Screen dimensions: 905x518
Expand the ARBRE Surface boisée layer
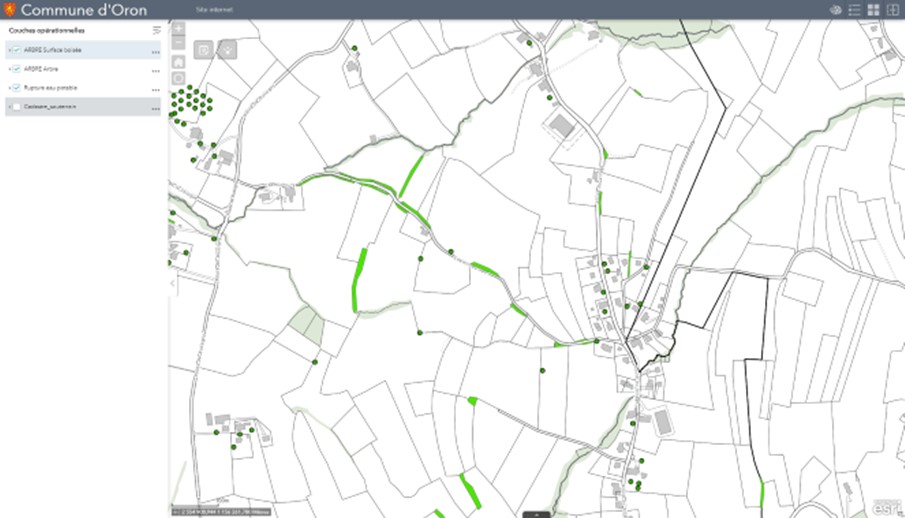click(x=9, y=50)
